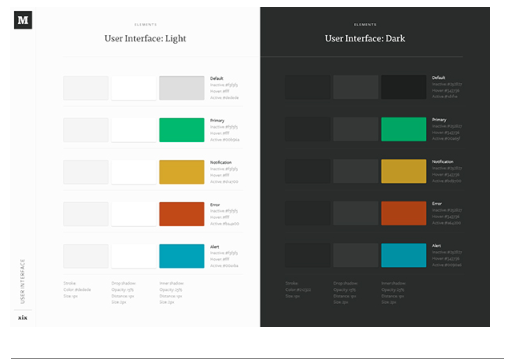Click the green Primary swatch in Dark UI
The image size is (513, 364).
point(404,129)
